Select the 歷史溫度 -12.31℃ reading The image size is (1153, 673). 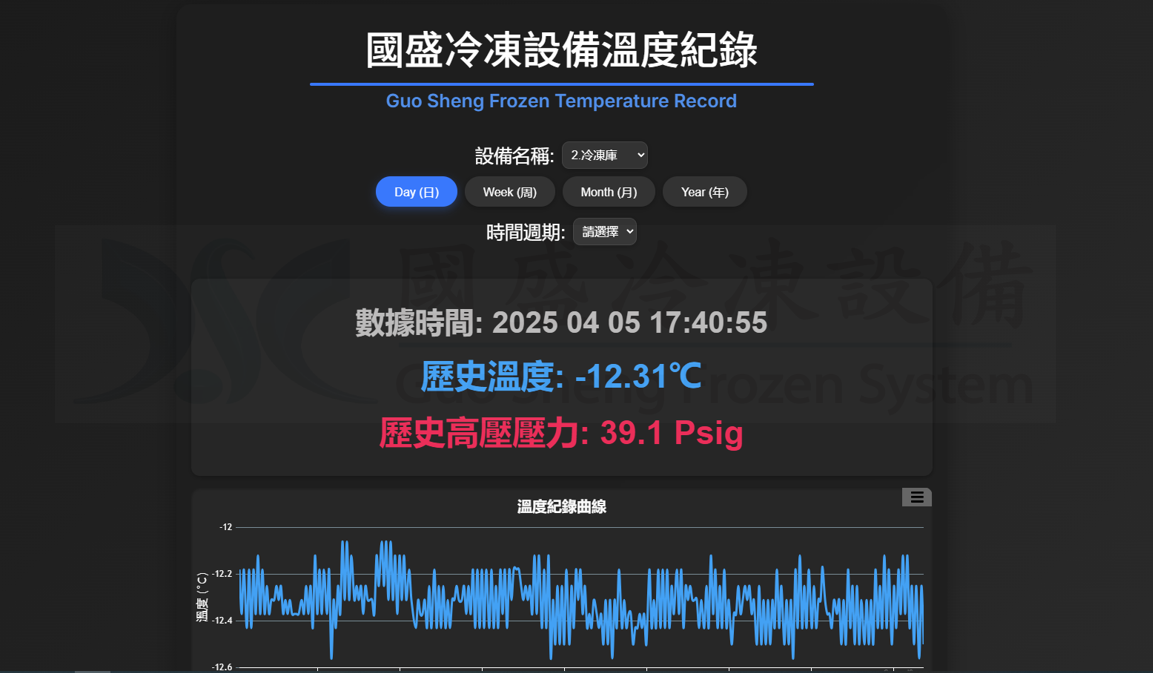click(x=561, y=377)
